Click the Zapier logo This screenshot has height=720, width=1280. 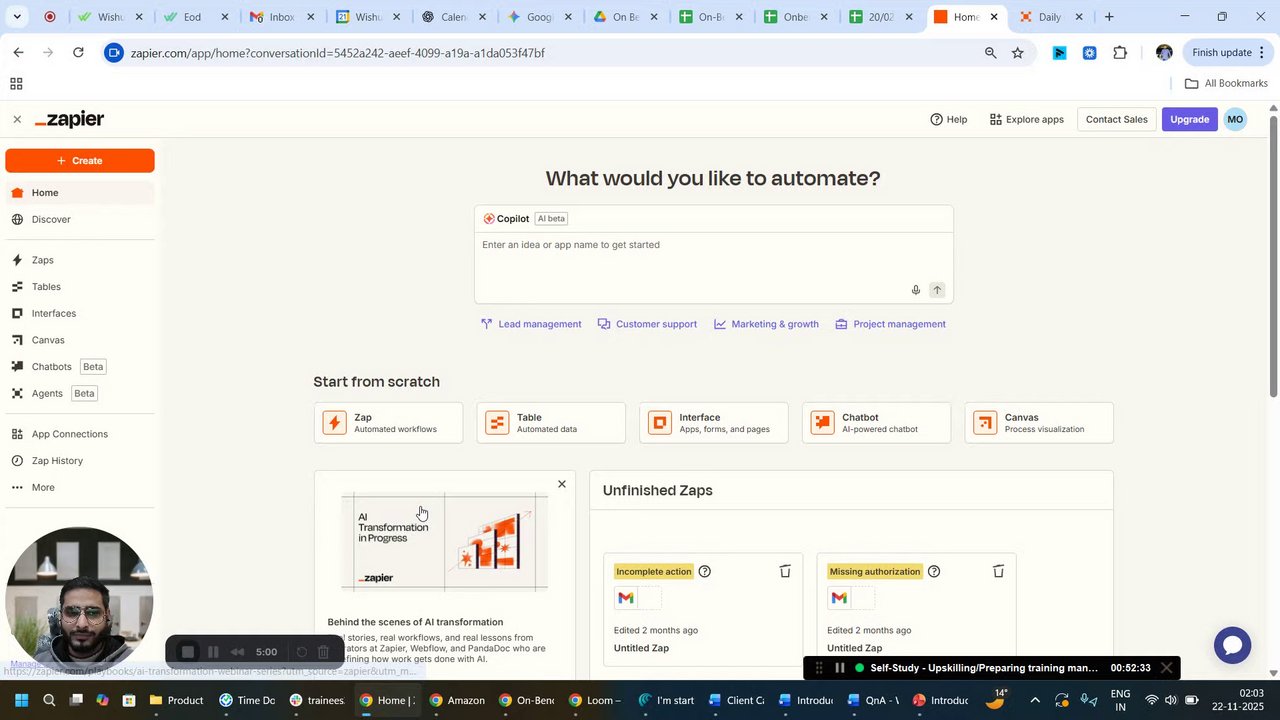click(70, 119)
